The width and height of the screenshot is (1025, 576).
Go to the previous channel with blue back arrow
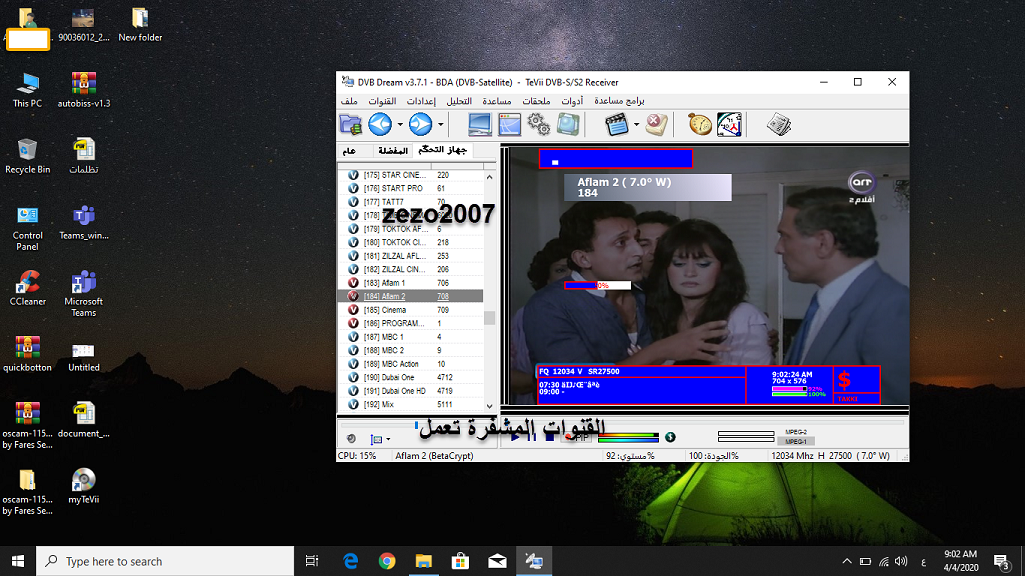point(380,124)
